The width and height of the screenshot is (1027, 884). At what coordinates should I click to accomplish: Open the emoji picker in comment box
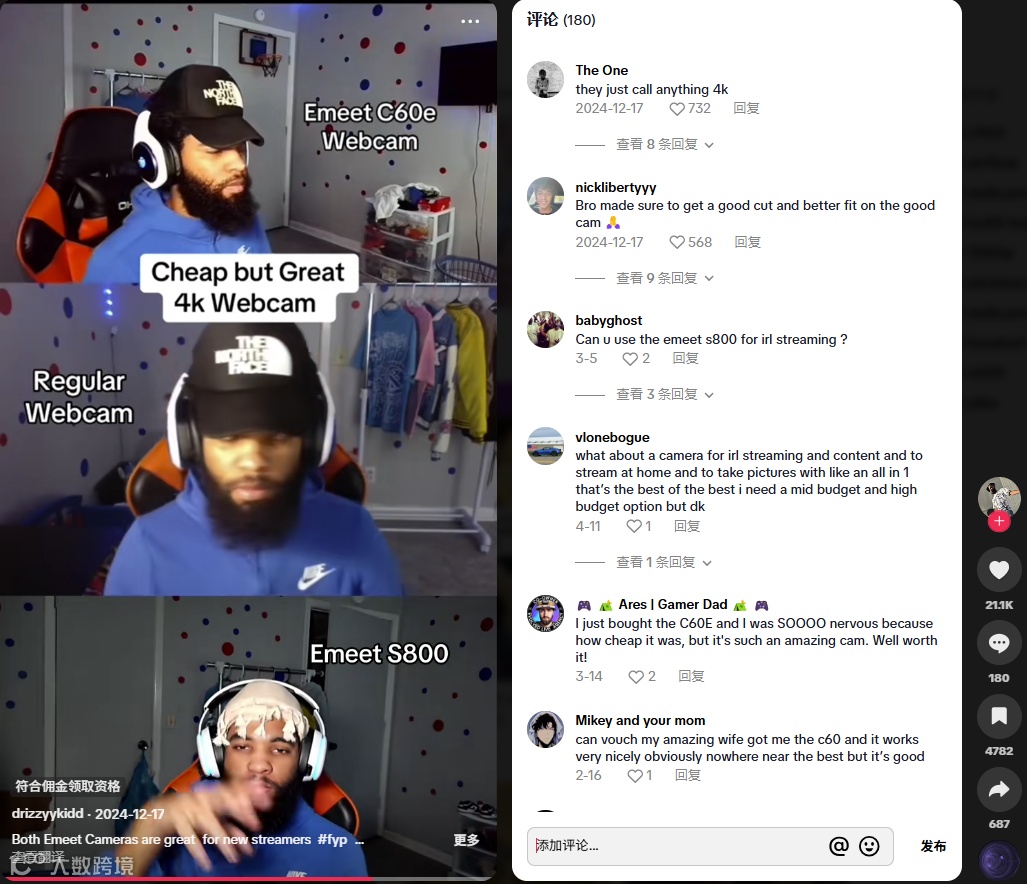point(869,846)
